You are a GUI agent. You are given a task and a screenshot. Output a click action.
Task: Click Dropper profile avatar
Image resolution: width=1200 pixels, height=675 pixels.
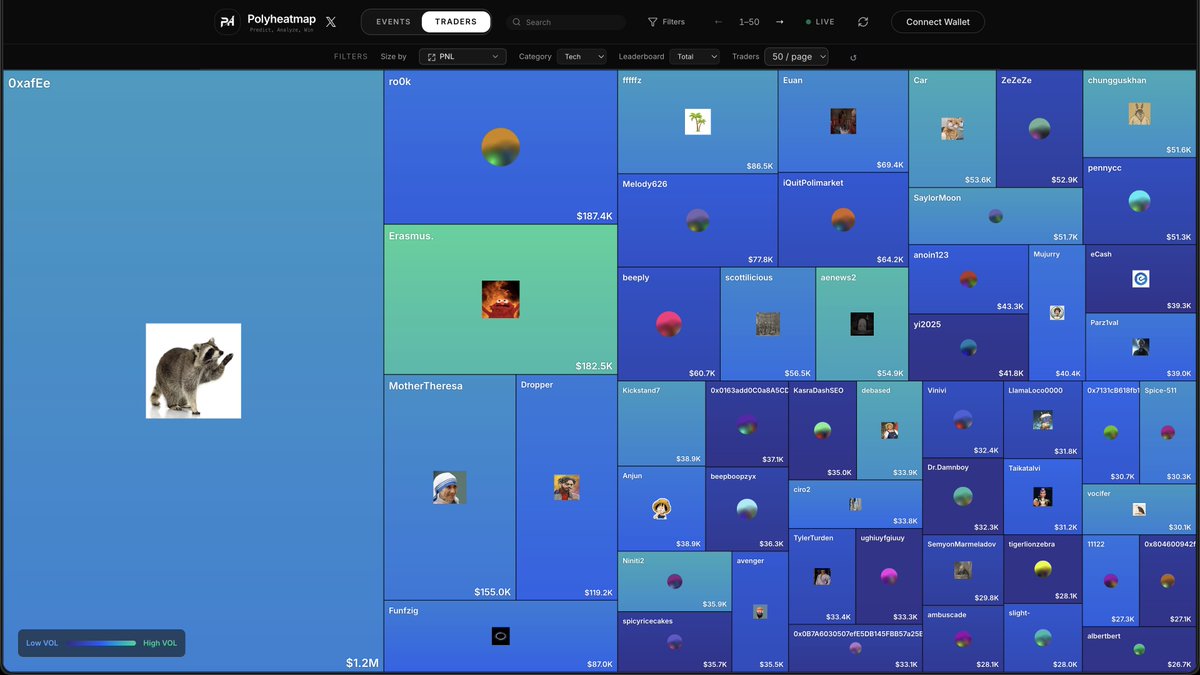pos(566,487)
